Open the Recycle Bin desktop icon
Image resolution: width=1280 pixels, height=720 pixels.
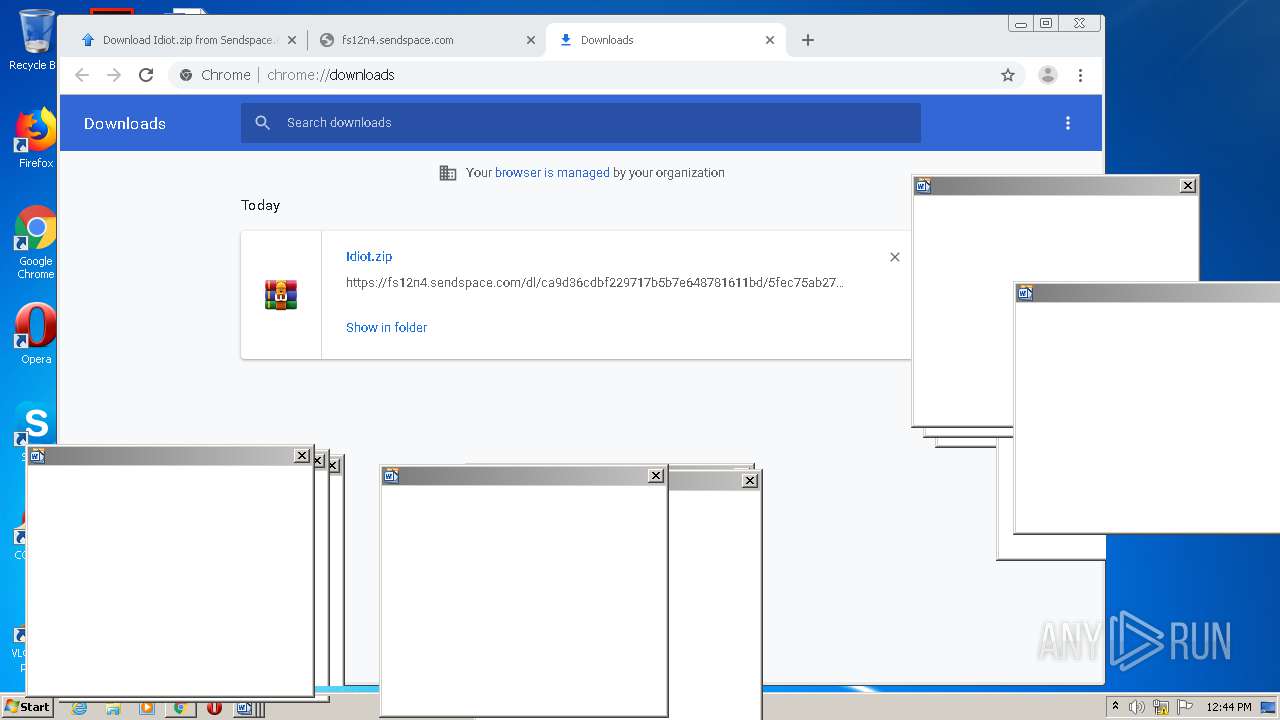[x=36, y=40]
